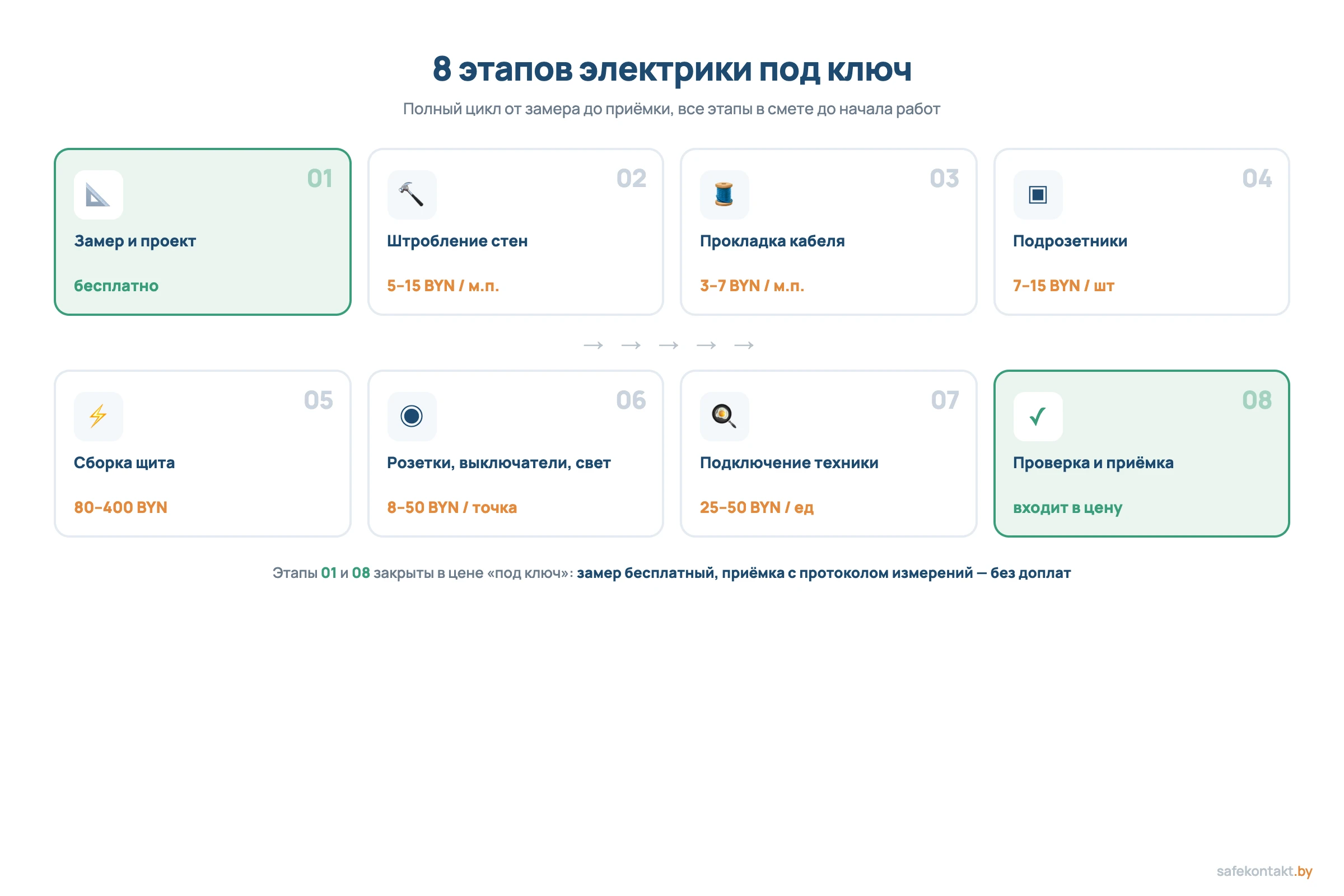Select the frying pan icon for Подключение техники
1344x896 pixels.
pos(725,416)
